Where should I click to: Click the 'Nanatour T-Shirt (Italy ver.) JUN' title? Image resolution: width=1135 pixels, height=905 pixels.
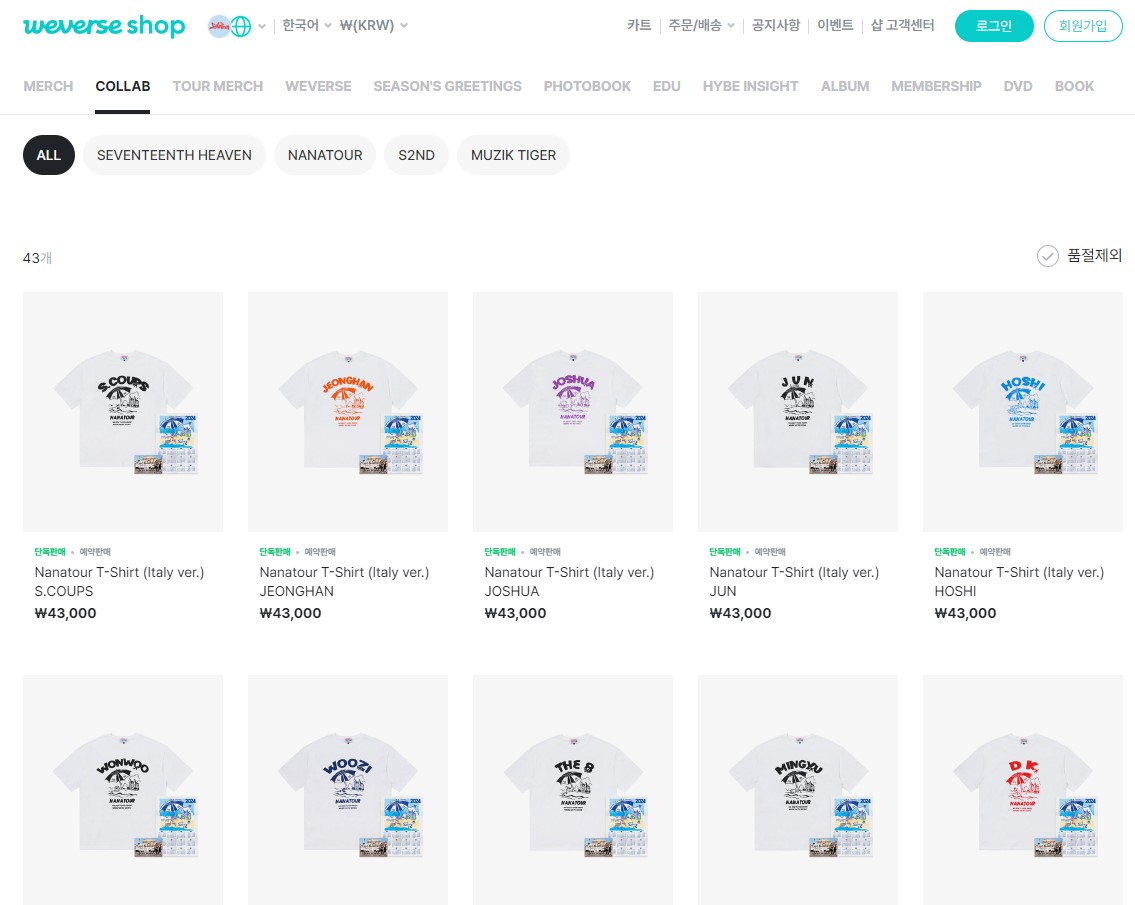coord(794,581)
